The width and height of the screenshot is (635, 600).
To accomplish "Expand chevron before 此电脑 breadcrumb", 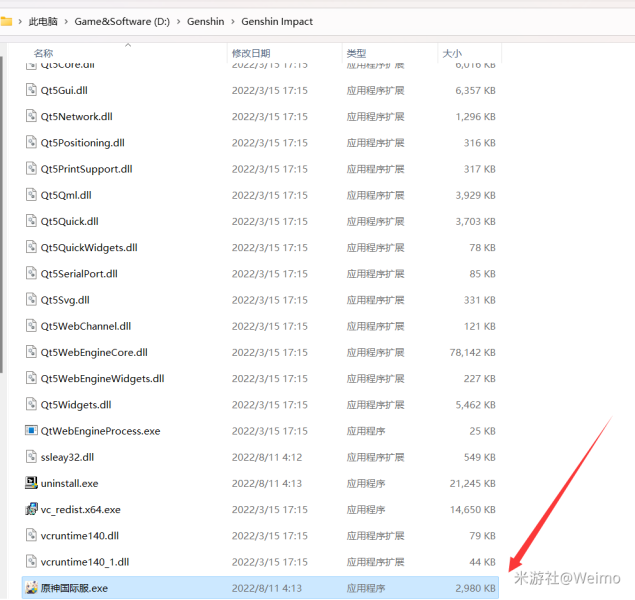I will 20,21.
